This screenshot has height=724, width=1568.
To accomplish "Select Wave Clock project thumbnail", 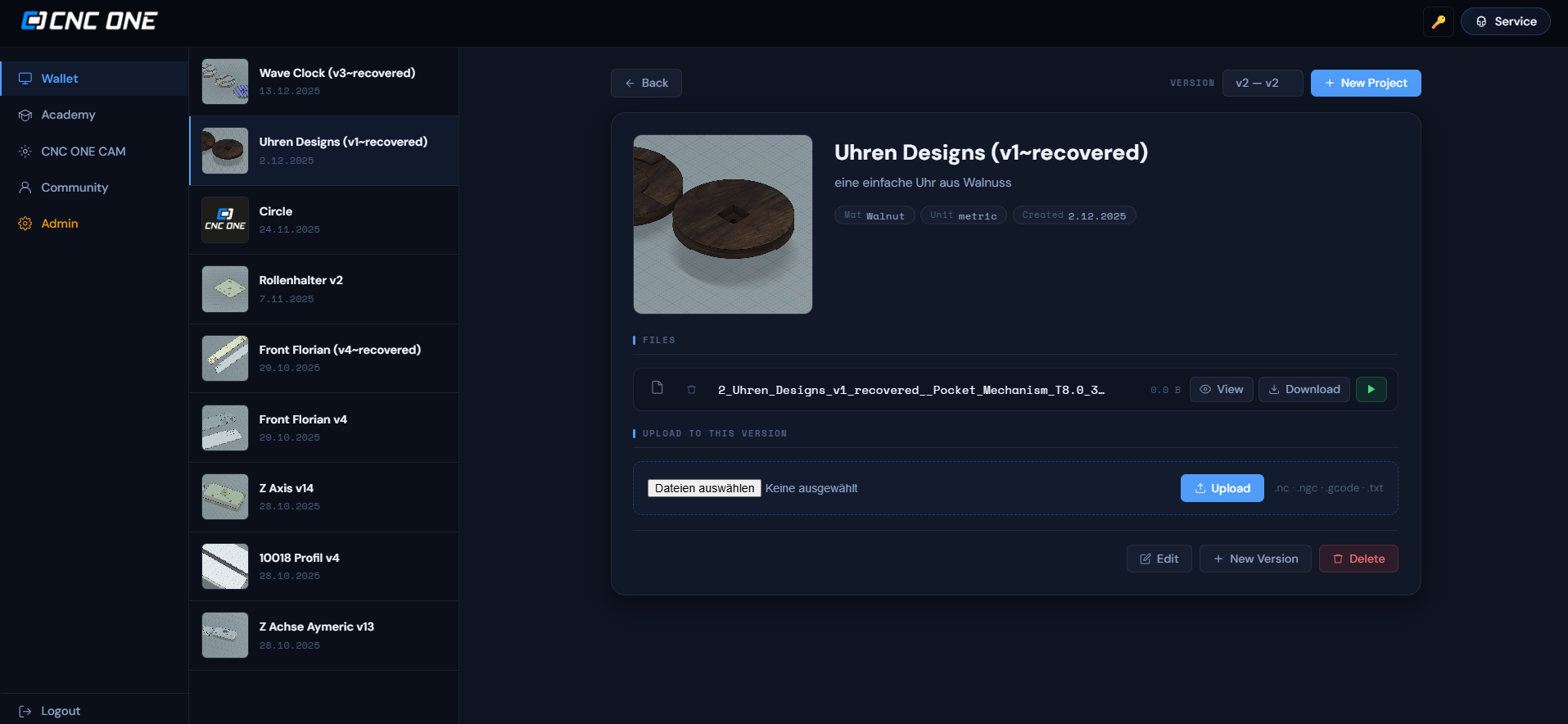I will click(x=225, y=81).
